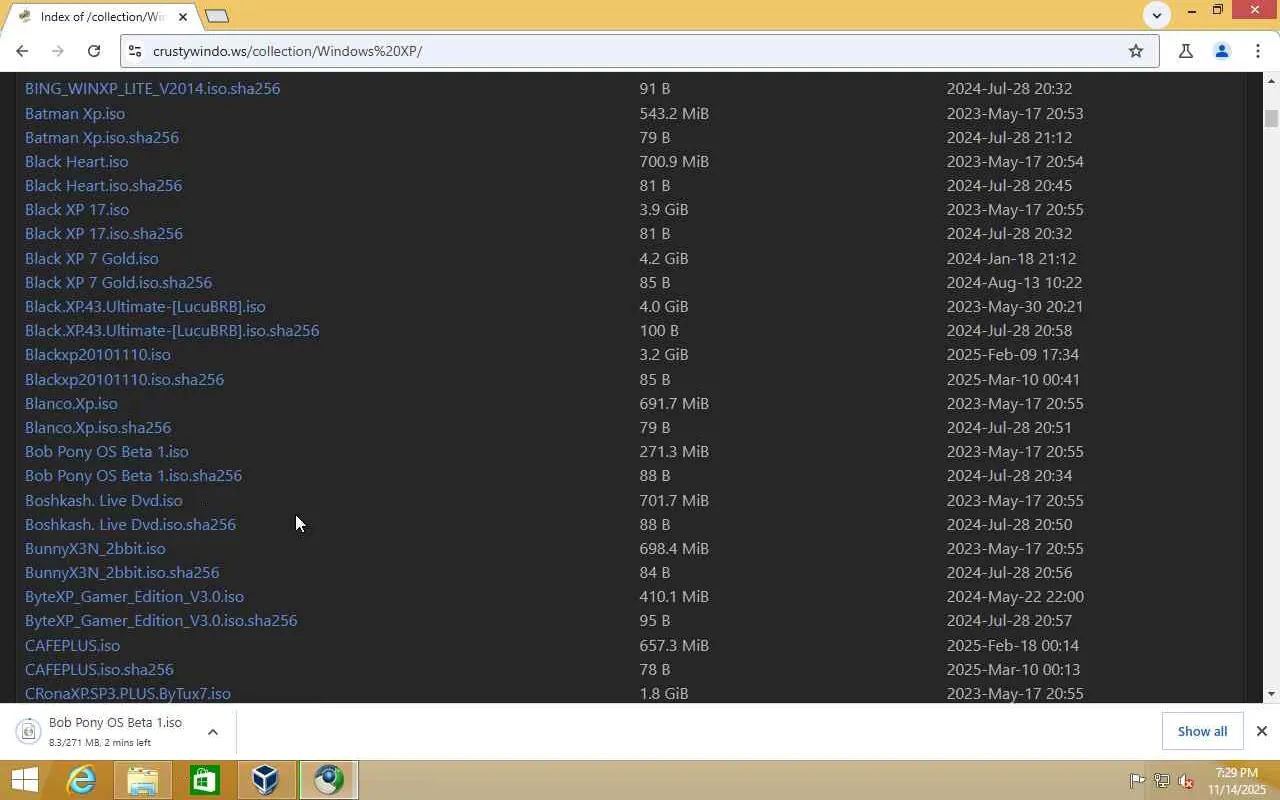Screen dimensions: 1280x800
Task: Switch to VirtualBox on the taskbar
Action: pyautogui.click(x=266, y=780)
